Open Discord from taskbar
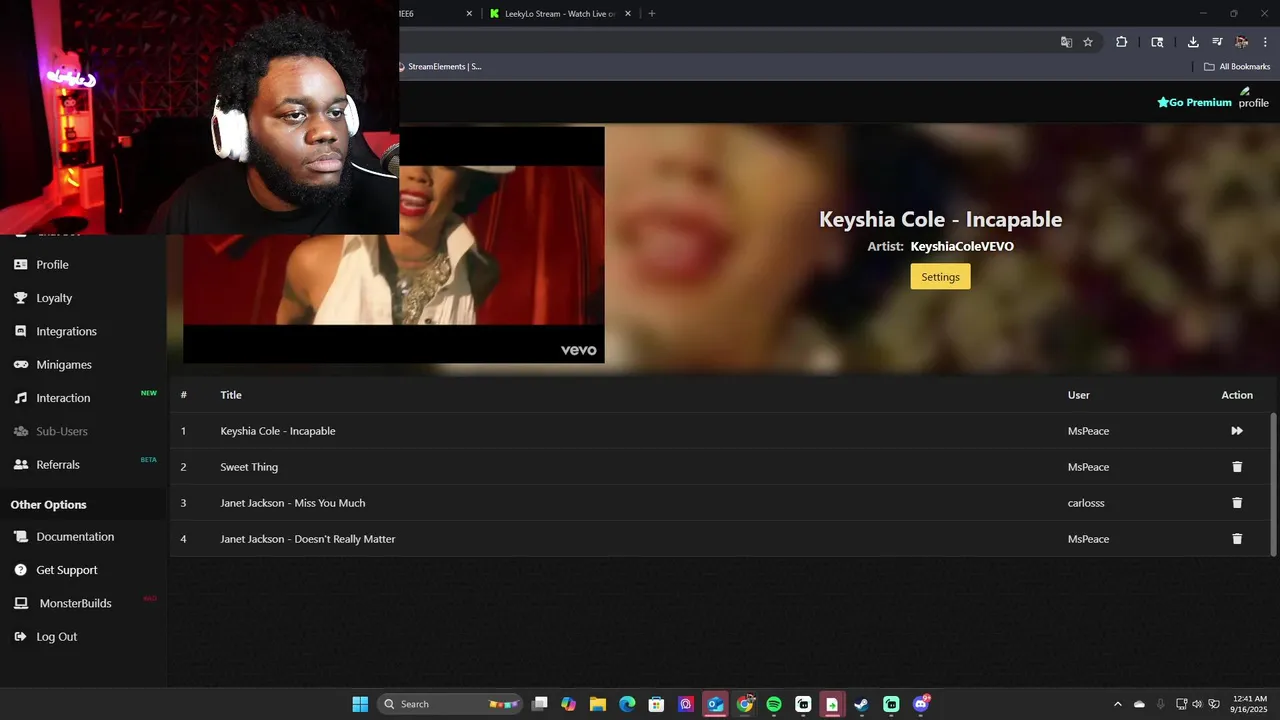The height and width of the screenshot is (720, 1280). pyautogui.click(x=920, y=704)
